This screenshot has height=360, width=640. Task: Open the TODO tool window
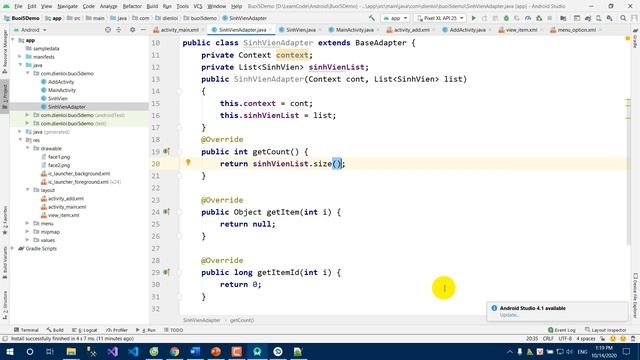(173, 330)
